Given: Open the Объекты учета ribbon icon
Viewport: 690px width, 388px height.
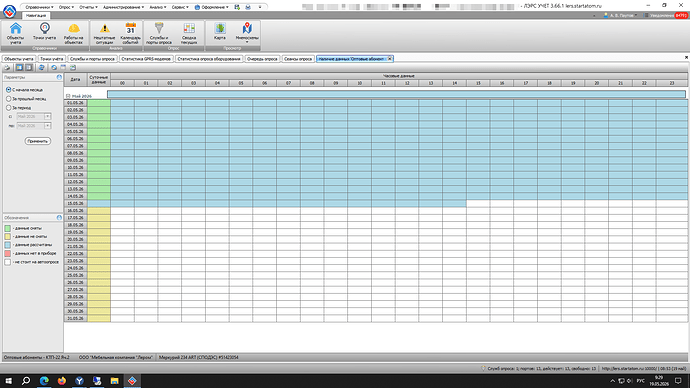Looking at the screenshot, I should coord(15,33).
